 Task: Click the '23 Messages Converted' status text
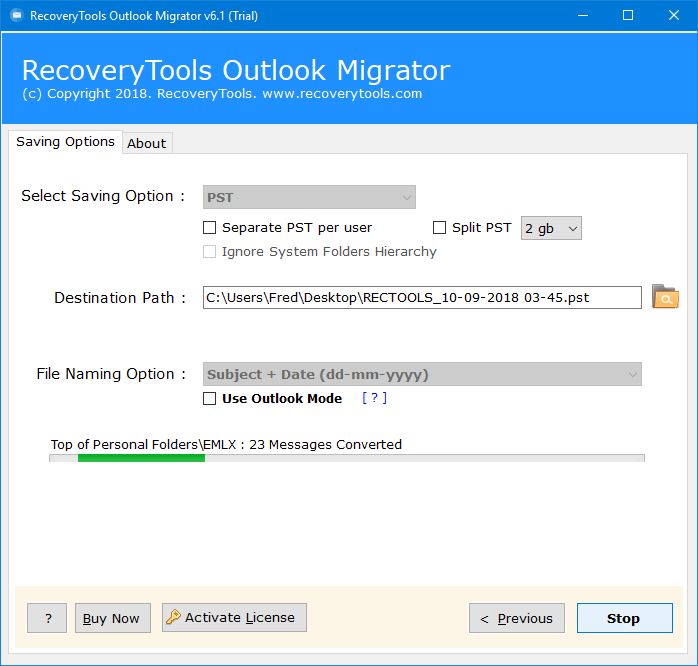pyautogui.click(x=325, y=444)
